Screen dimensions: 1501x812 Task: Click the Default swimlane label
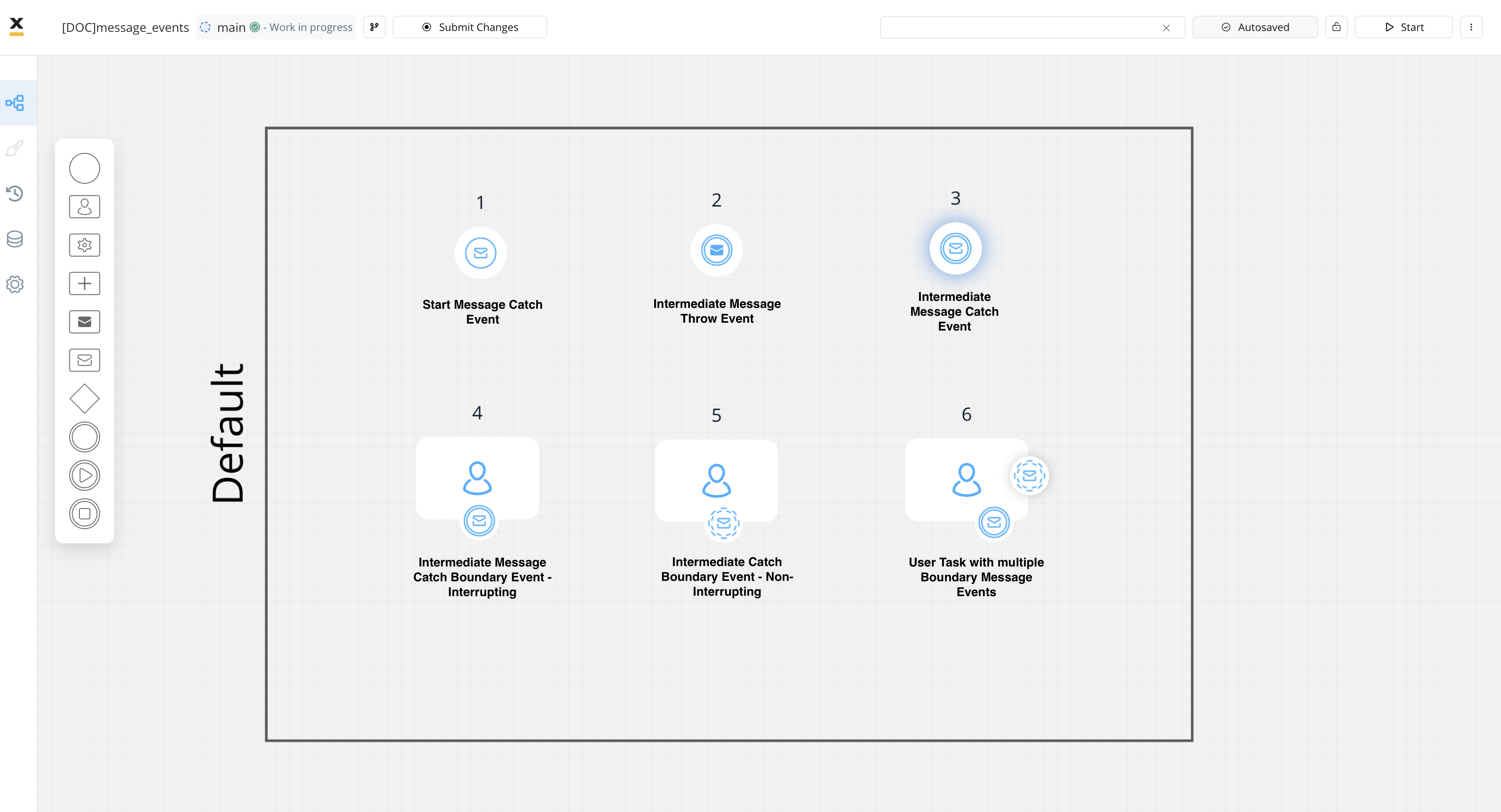coord(228,433)
